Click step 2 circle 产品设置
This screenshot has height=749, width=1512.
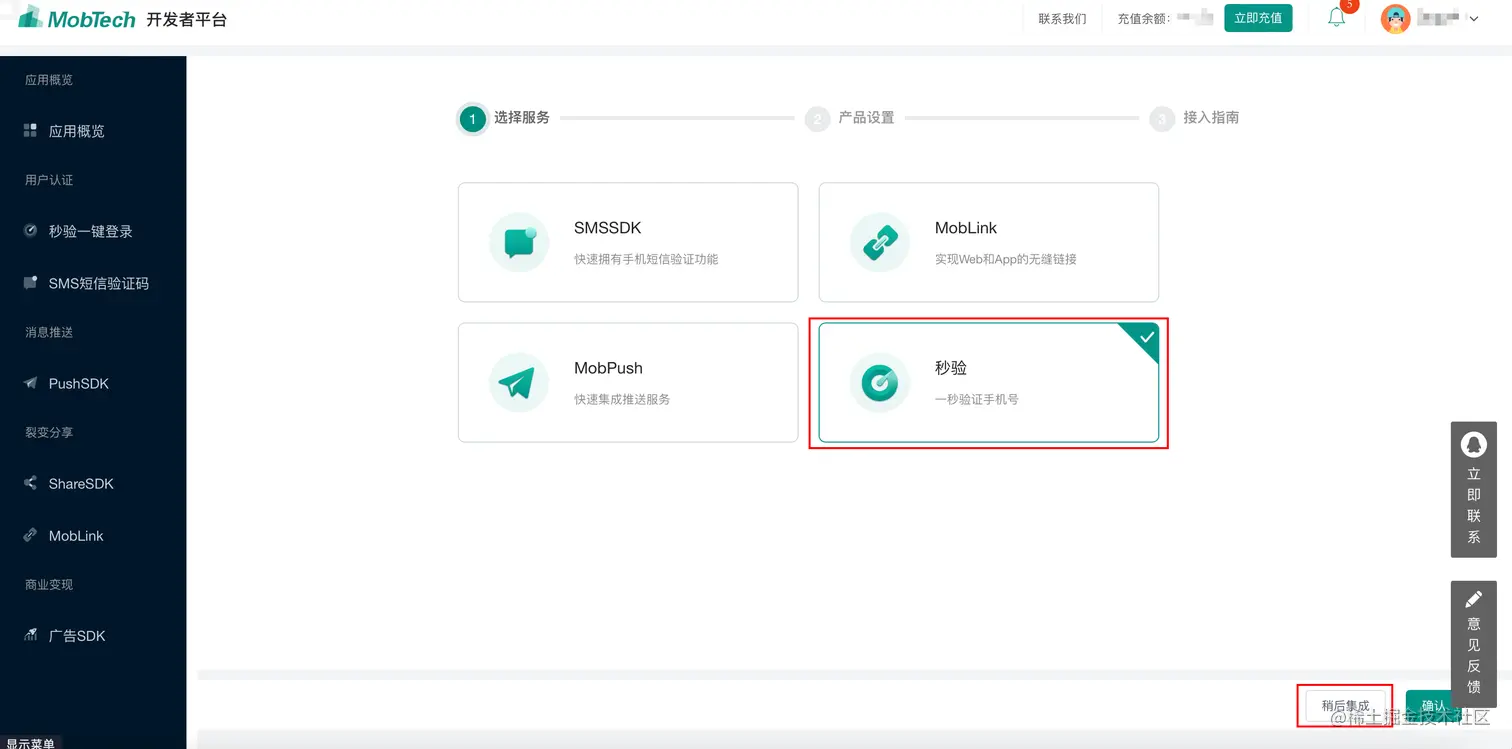click(817, 119)
